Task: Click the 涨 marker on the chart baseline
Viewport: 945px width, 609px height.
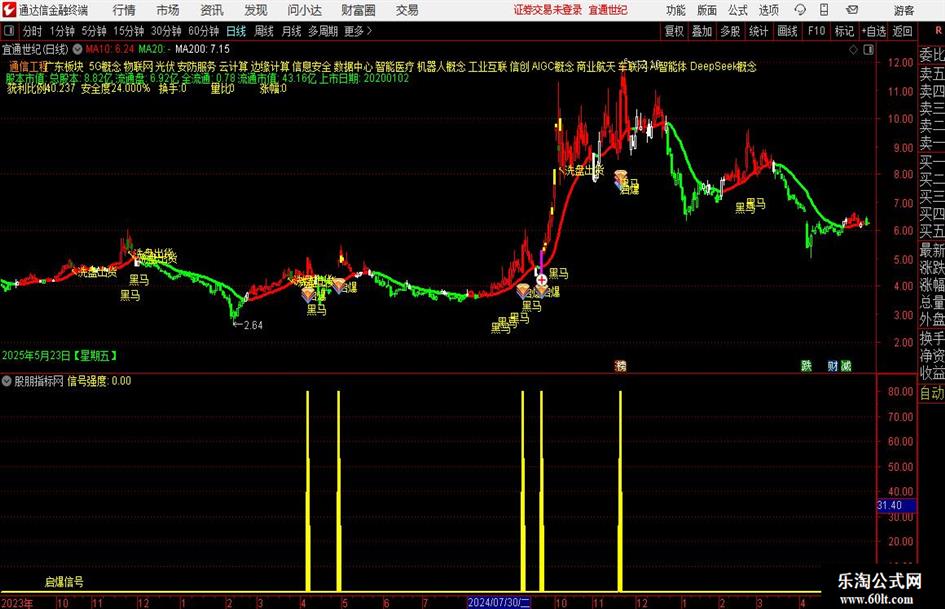Action: coord(620,365)
